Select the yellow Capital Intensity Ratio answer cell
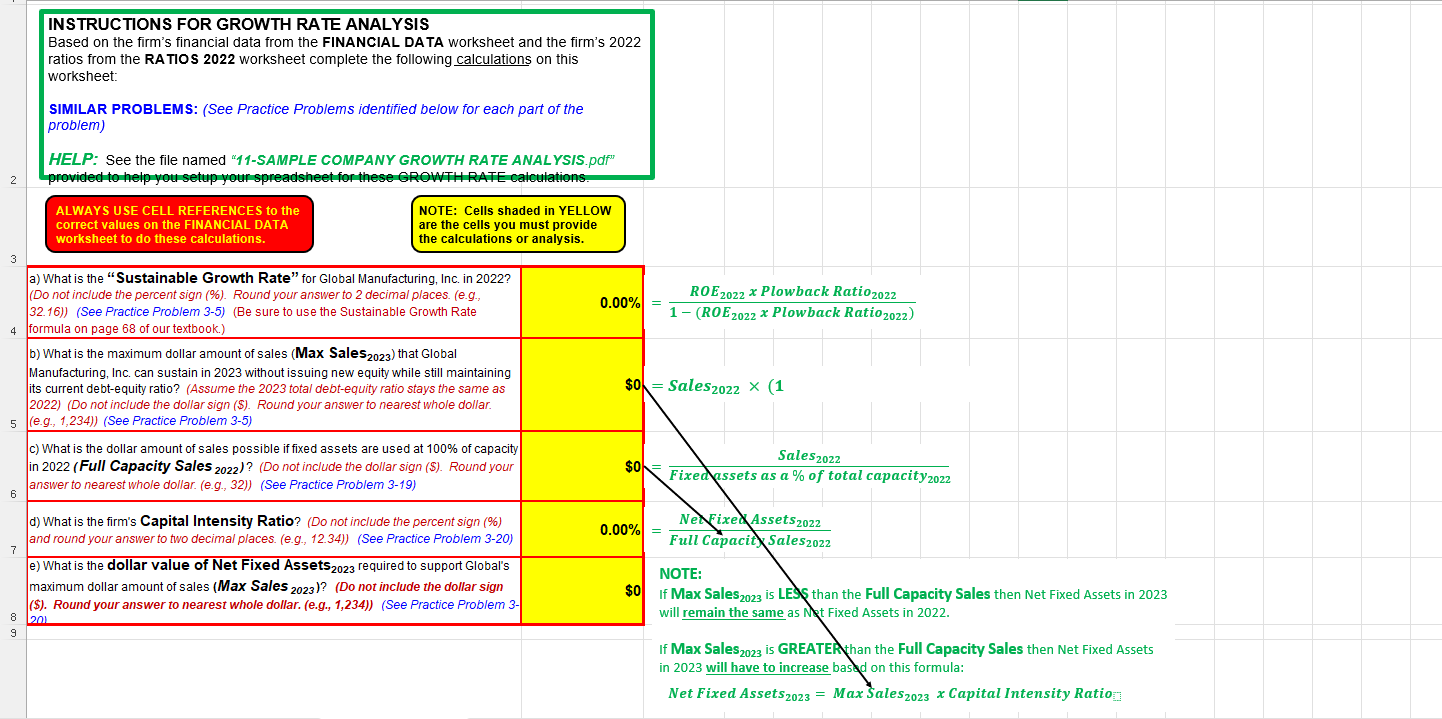Image resolution: width=1442 pixels, height=719 pixels. coord(581,529)
